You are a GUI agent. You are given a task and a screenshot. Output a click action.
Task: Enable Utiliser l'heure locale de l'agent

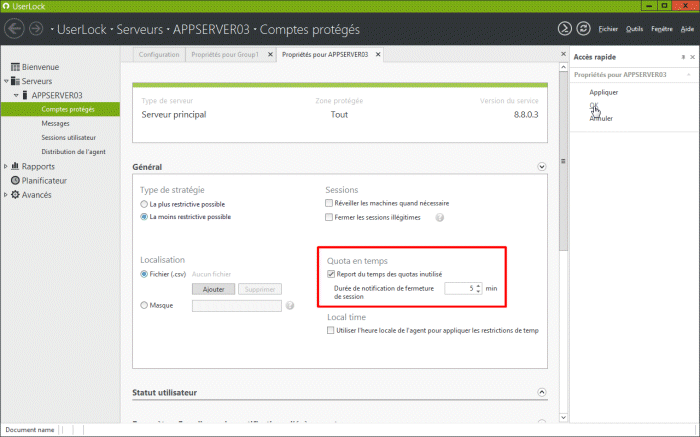[330, 330]
